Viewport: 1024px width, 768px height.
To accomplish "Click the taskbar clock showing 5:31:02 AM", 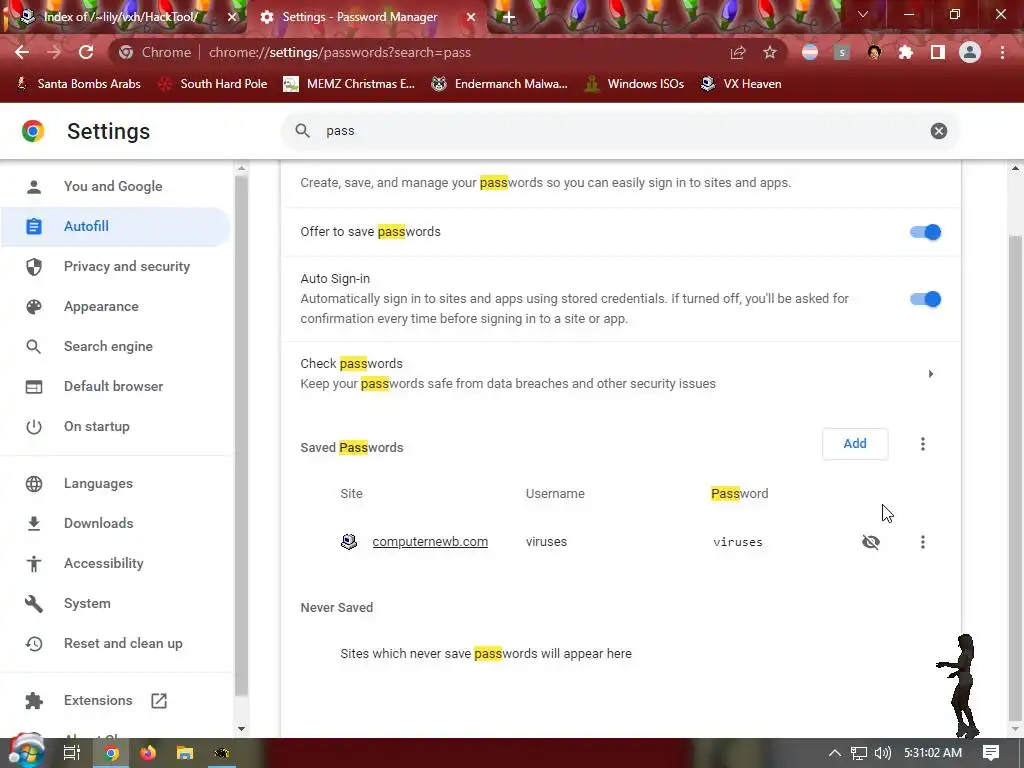I will click(933, 753).
